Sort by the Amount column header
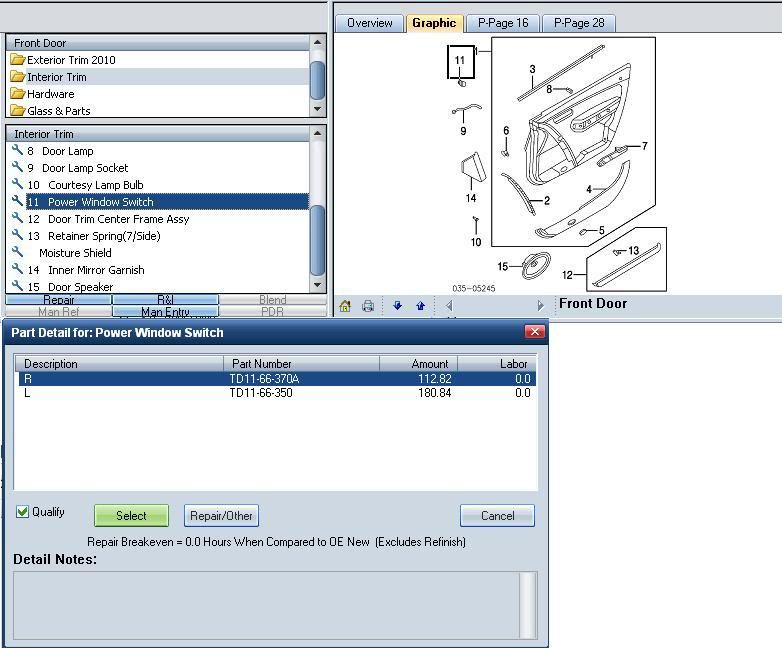 [418, 364]
